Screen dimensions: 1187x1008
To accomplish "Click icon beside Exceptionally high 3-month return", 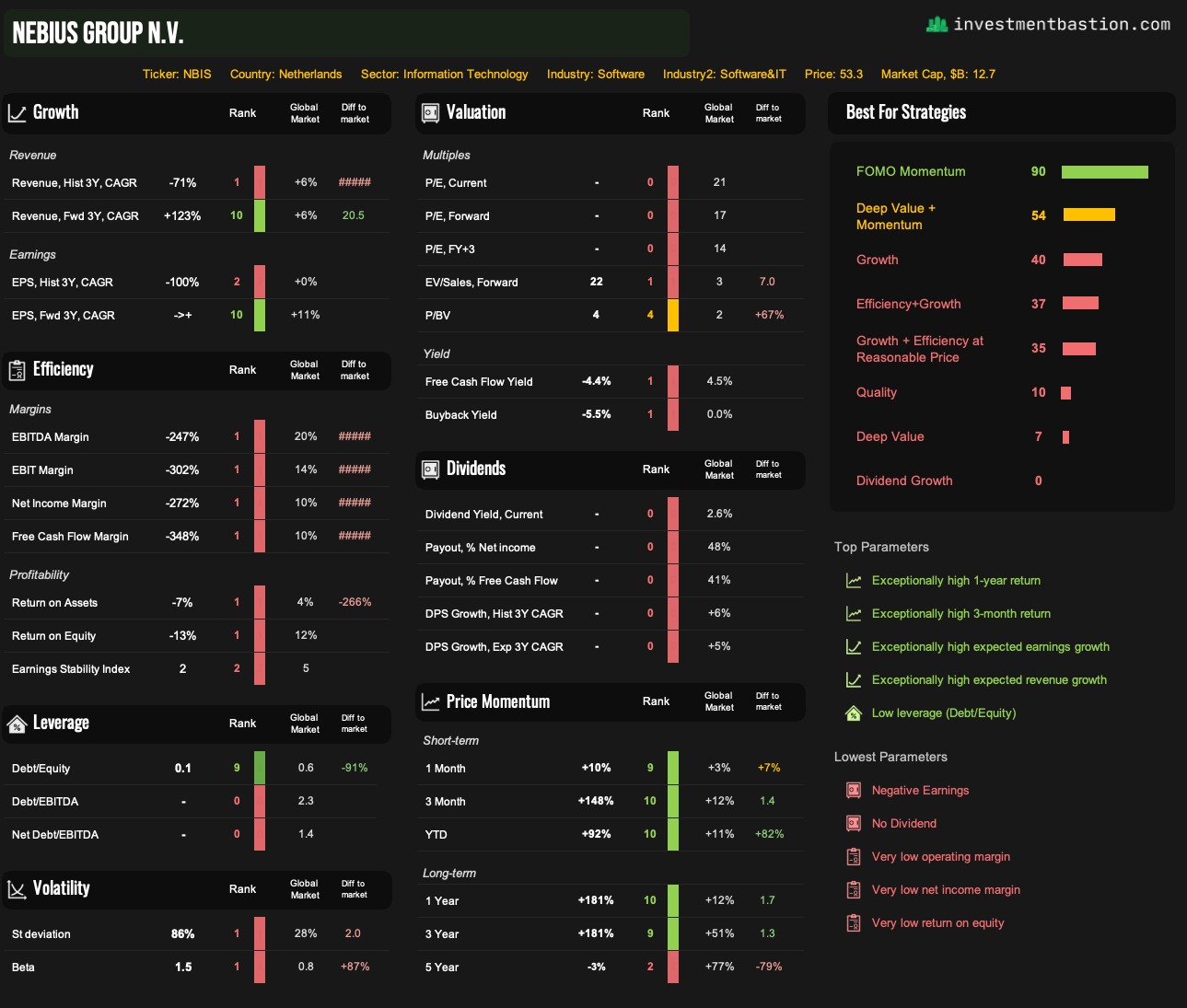I will (x=854, y=614).
